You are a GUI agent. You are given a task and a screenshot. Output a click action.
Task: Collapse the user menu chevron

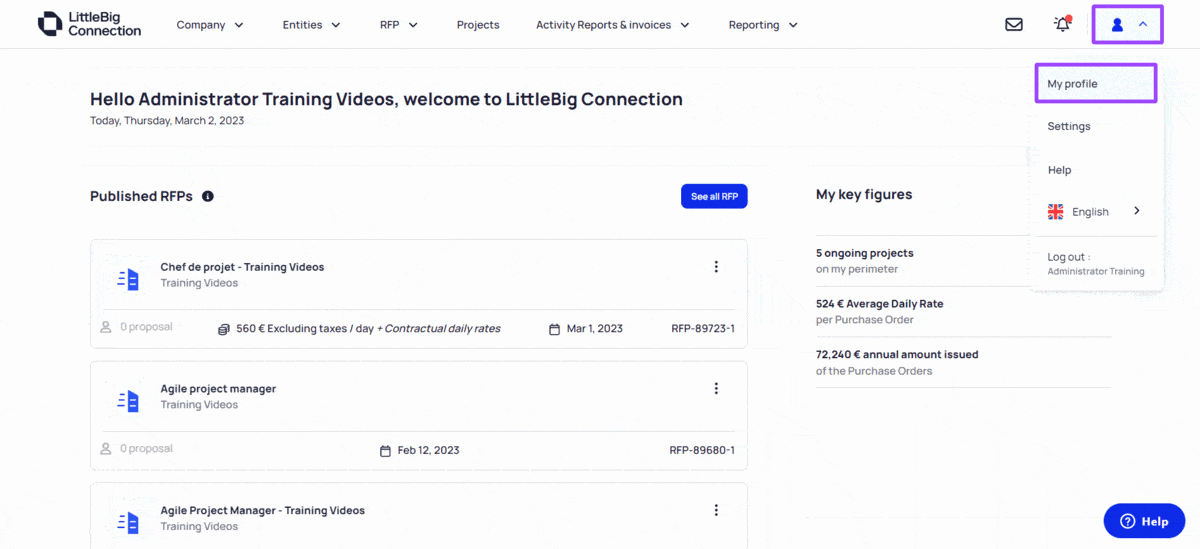pyautogui.click(x=1143, y=25)
